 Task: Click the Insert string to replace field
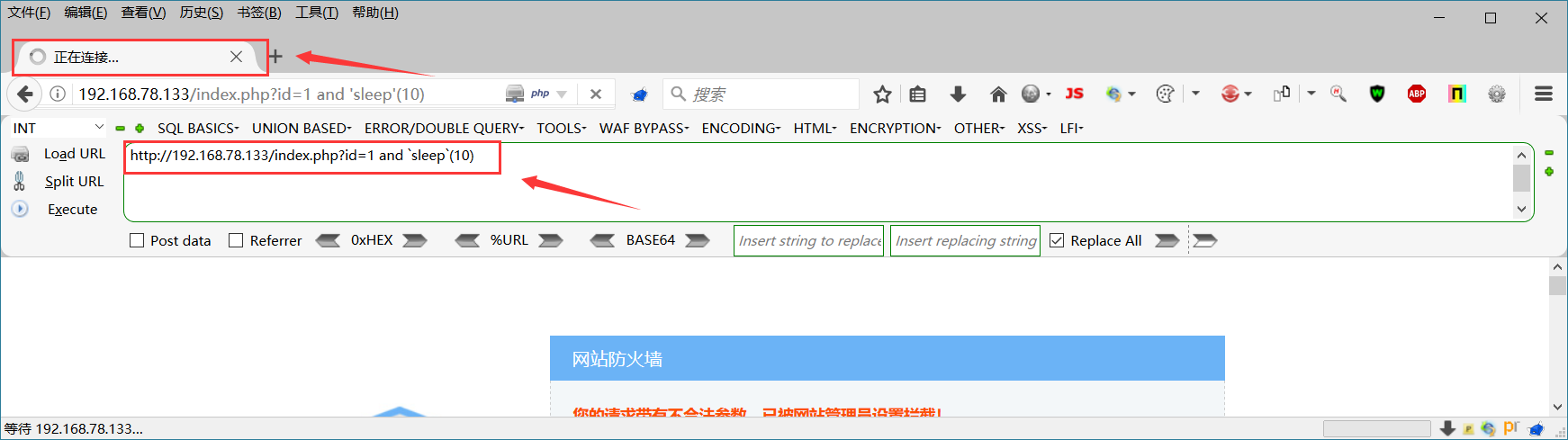click(808, 240)
